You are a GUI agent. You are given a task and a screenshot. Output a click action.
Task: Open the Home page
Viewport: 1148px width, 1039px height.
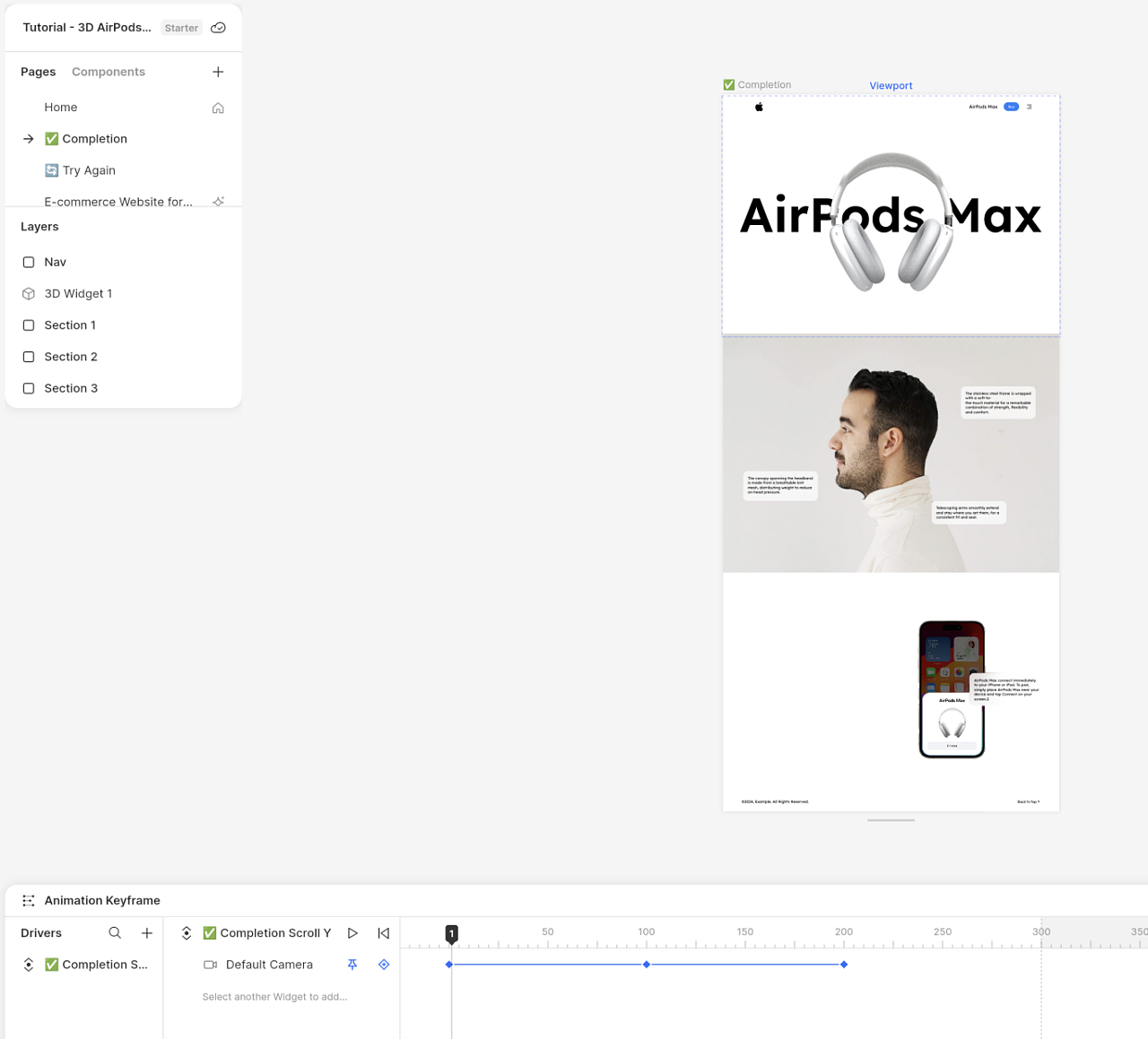point(61,108)
